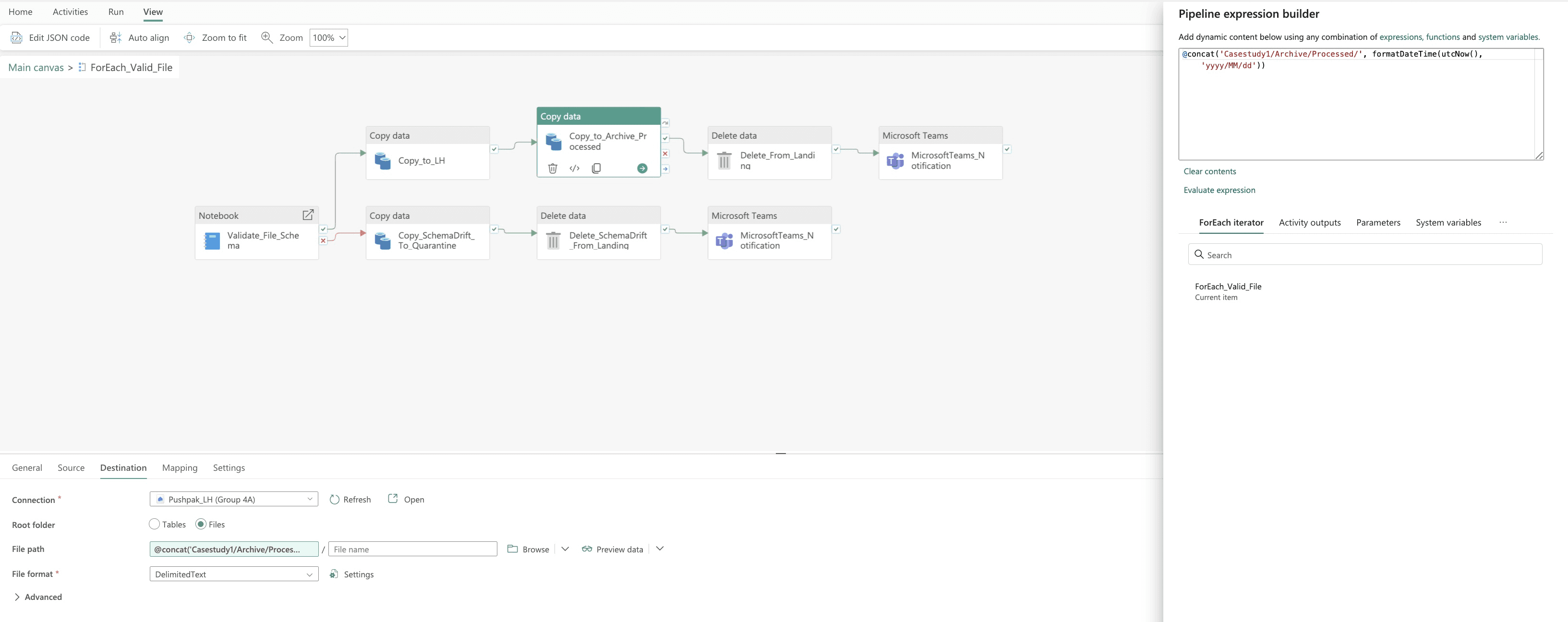Screen dimensions: 1568x622
Task: Click the Copy_SchemaDrift_To_Quarantine activity icon
Action: pos(383,241)
